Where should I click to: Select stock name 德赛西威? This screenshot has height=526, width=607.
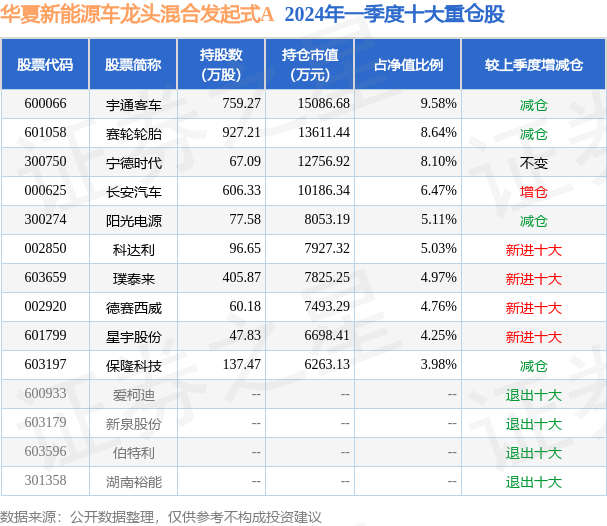click(x=134, y=308)
